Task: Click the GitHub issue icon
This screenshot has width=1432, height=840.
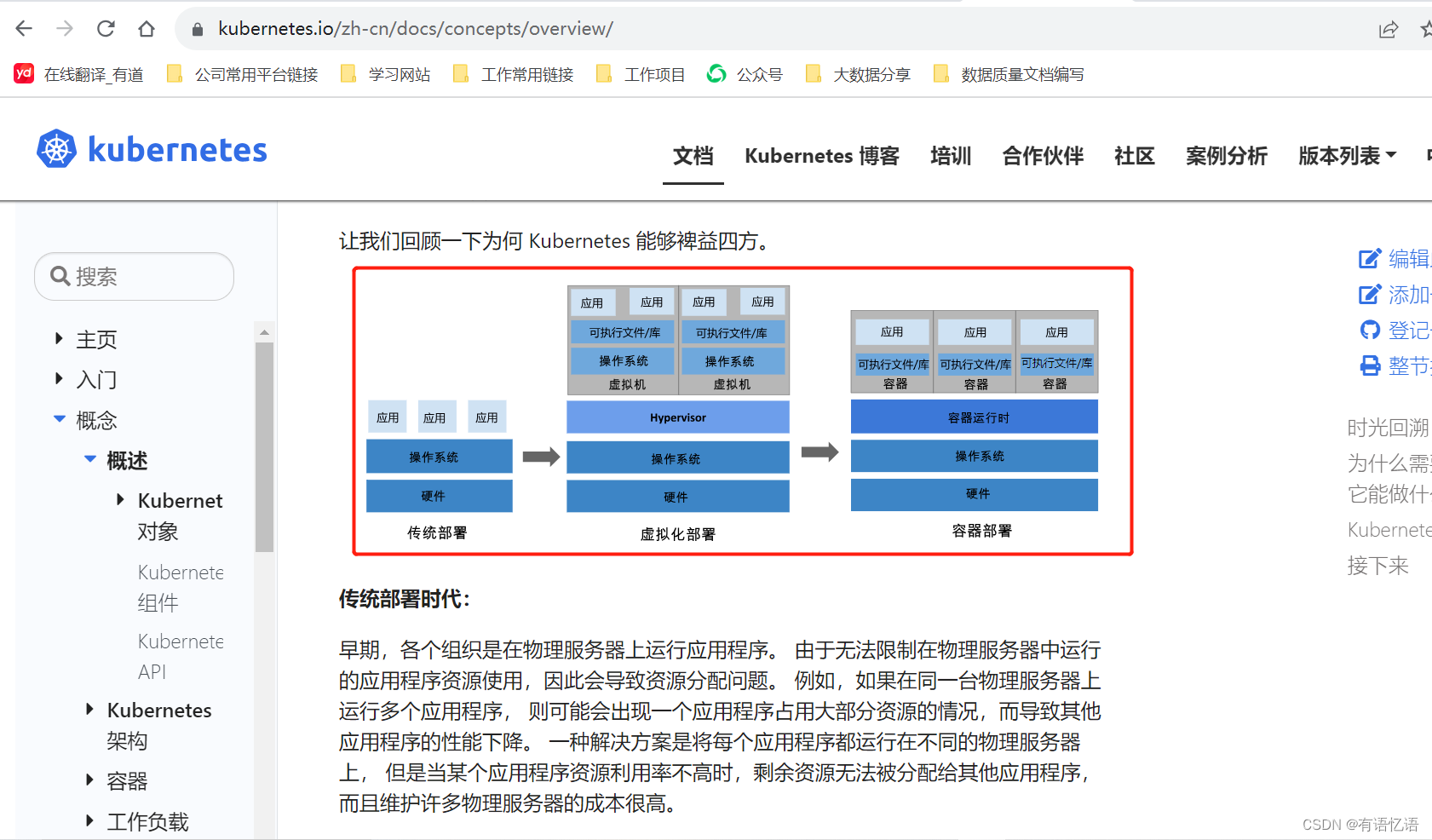Action: coord(1370,330)
